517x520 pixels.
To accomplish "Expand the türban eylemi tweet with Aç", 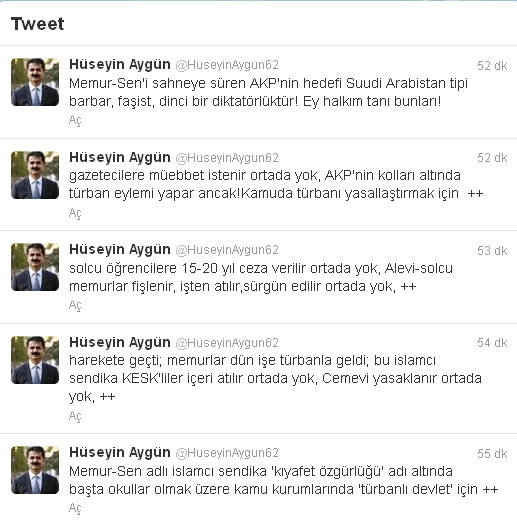I will pyautogui.click(x=75, y=213).
